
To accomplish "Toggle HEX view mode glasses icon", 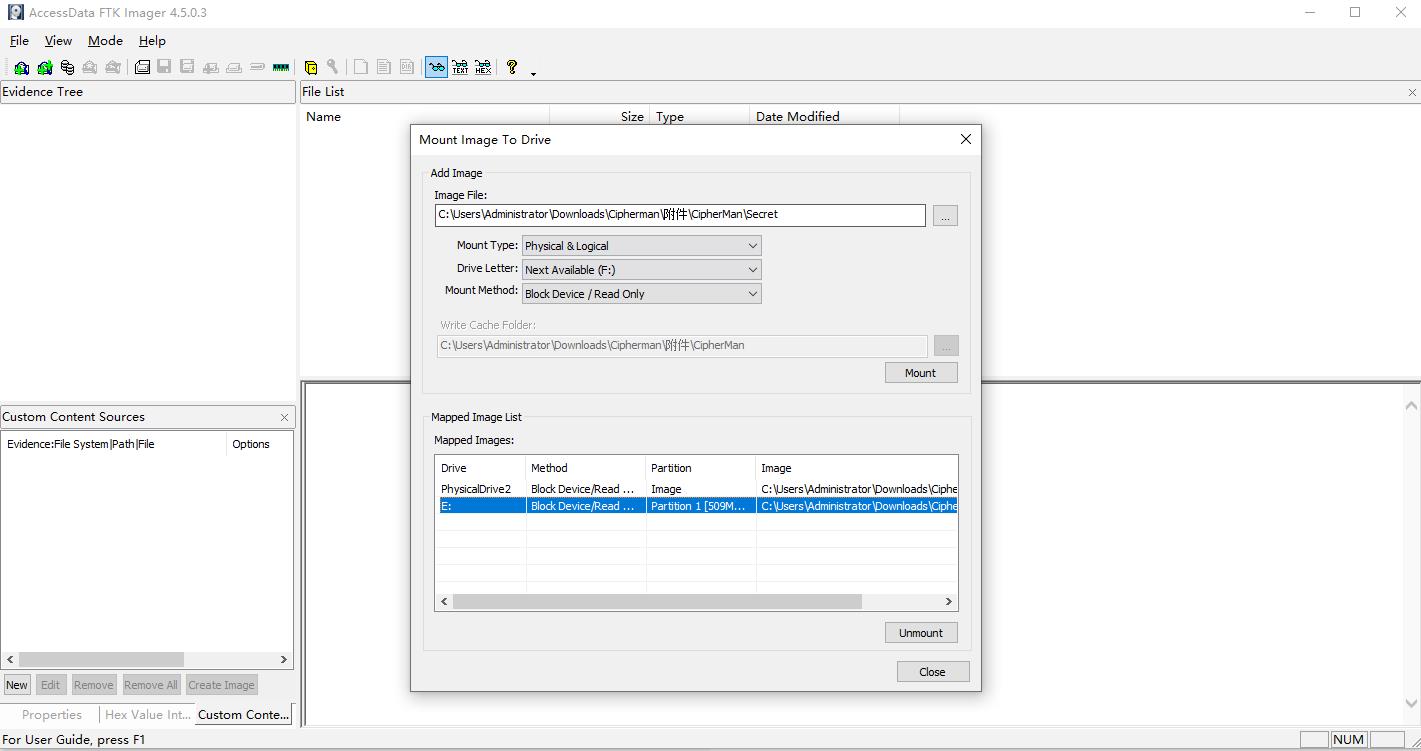I will pos(483,67).
